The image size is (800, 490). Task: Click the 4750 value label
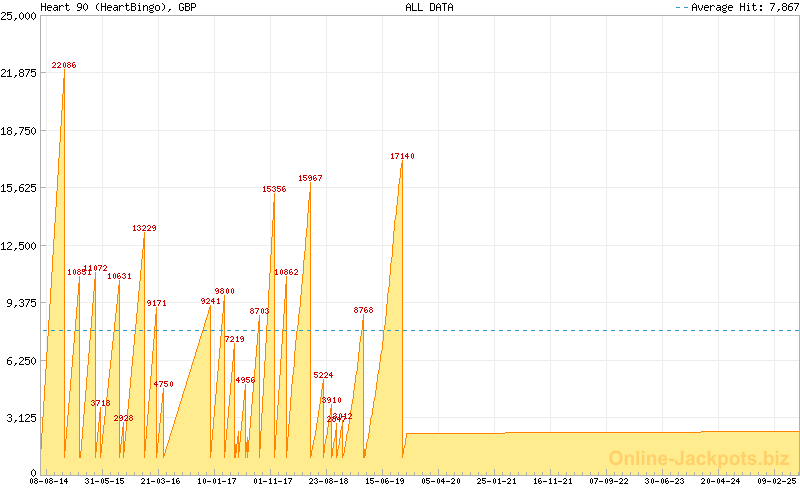(x=163, y=384)
